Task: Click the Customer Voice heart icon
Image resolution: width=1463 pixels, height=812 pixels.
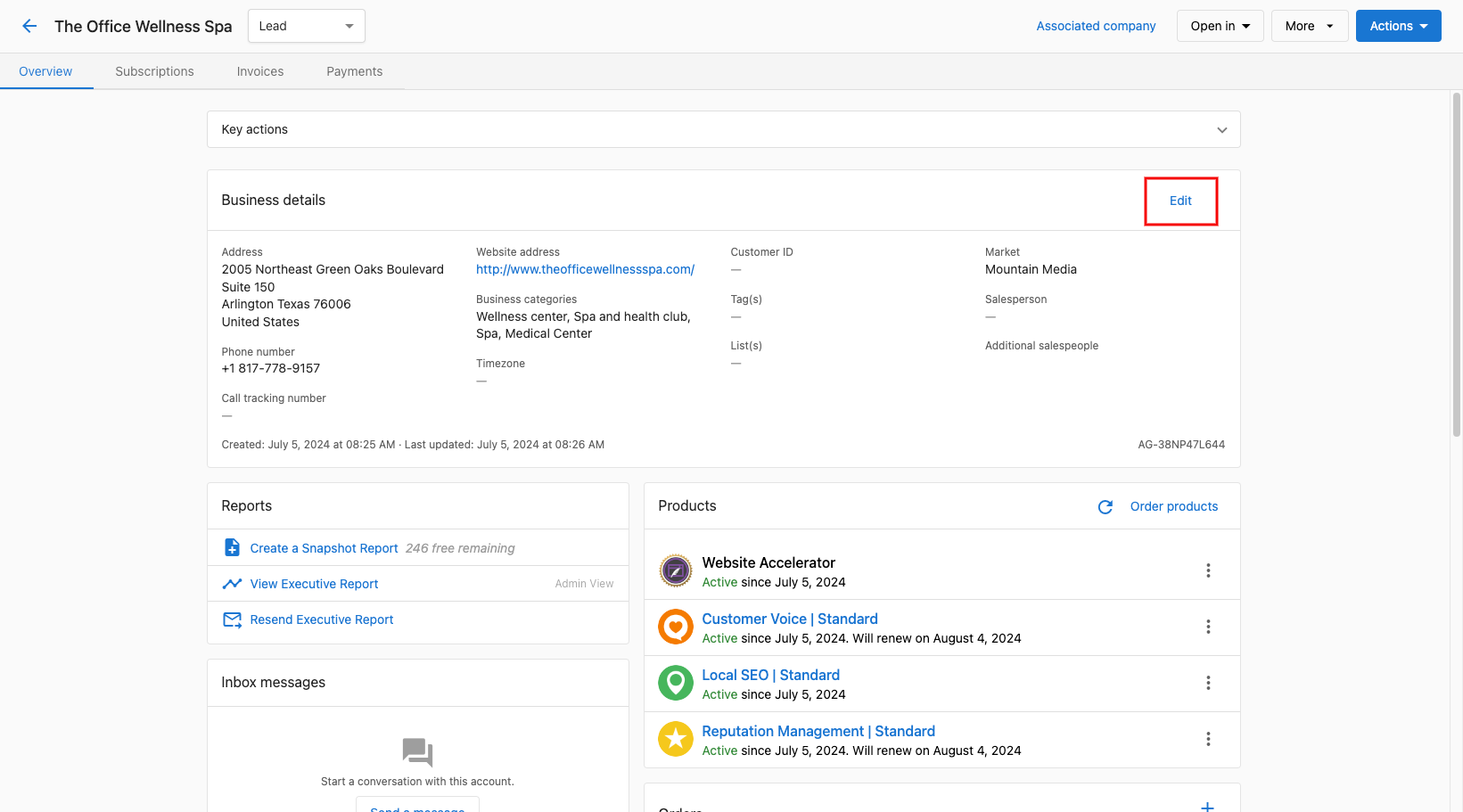Action: 676,627
